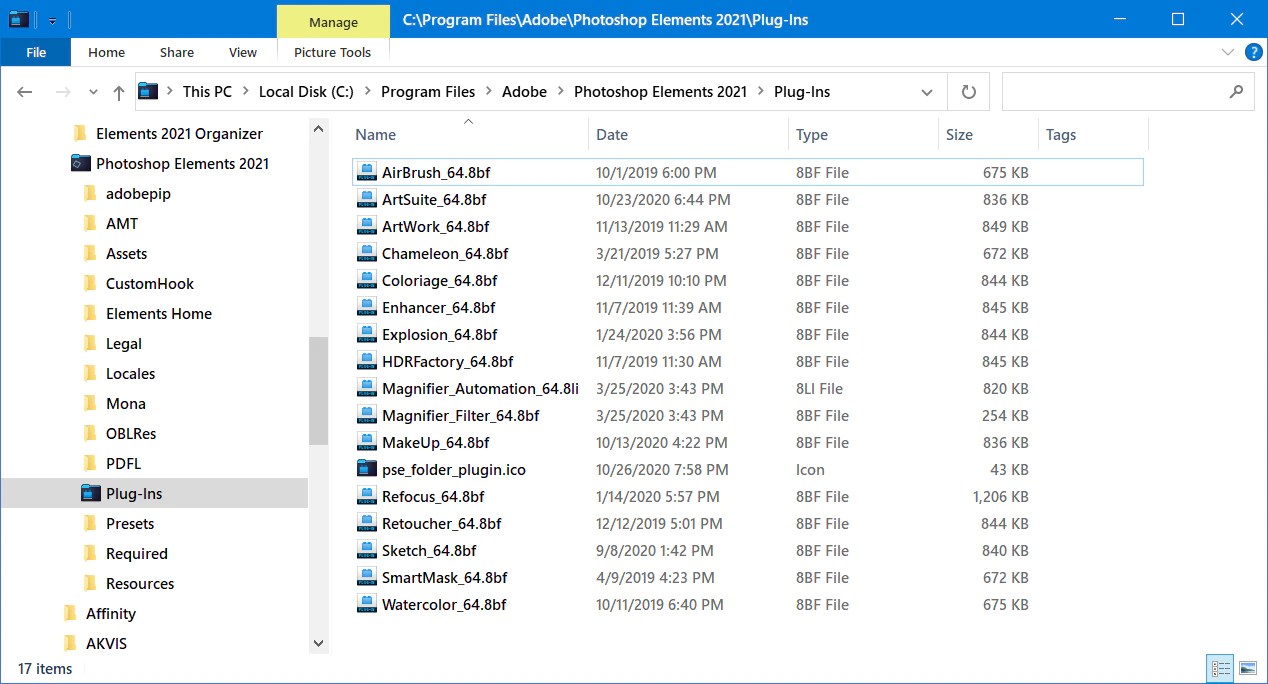Click the navigation pane vertical scrollbar
Viewport: 1268px width, 684px height.
tap(318, 390)
